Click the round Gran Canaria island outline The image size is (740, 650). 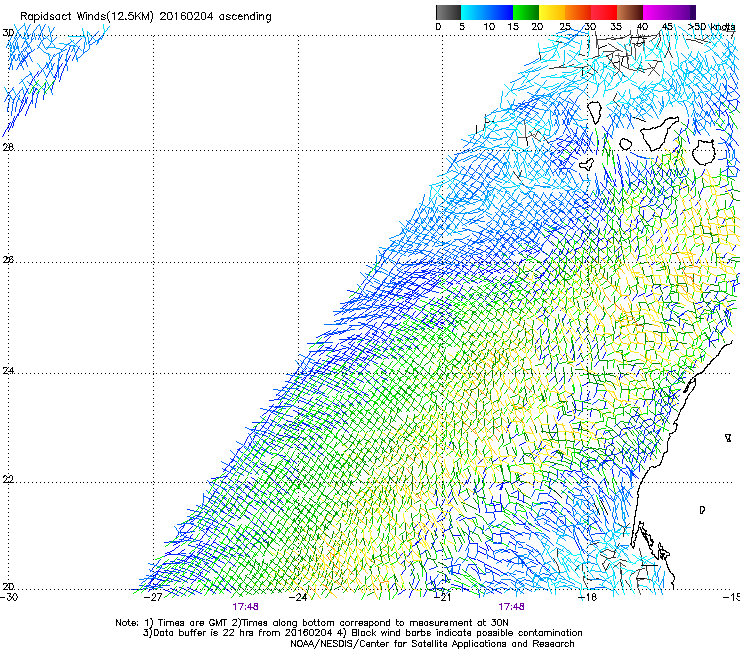tap(704, 152)
